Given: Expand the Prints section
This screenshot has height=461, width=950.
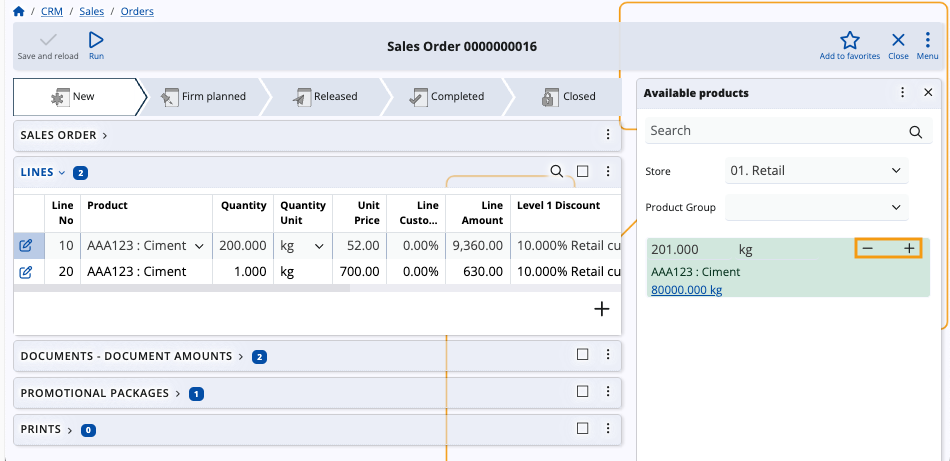Looking at the screenshot, I should (47, 429).
